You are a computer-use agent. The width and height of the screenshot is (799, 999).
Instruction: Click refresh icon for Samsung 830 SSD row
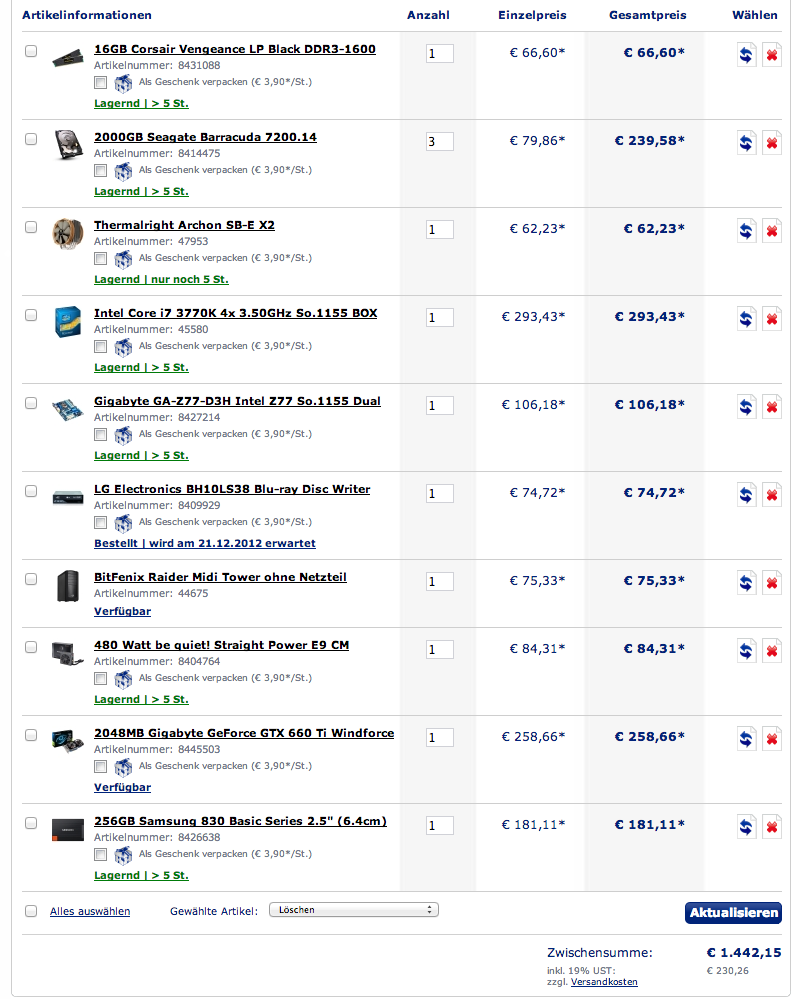(x=746, y=826)
